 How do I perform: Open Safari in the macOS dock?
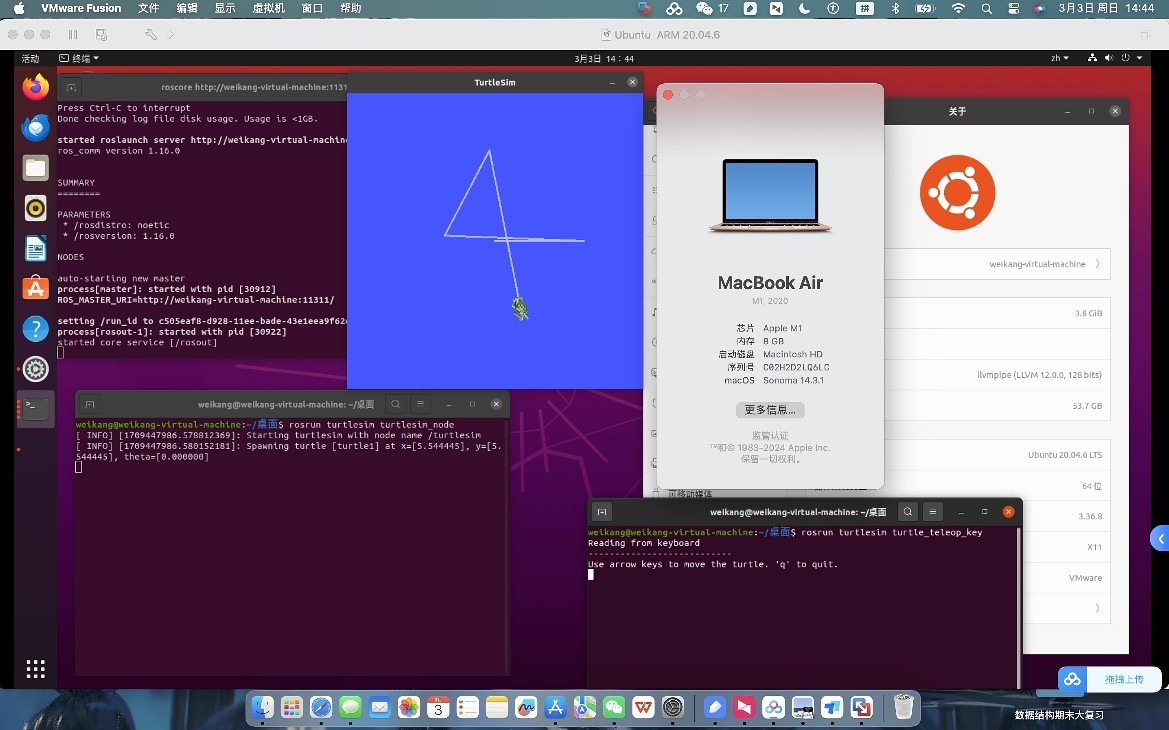tap(321, 706)
